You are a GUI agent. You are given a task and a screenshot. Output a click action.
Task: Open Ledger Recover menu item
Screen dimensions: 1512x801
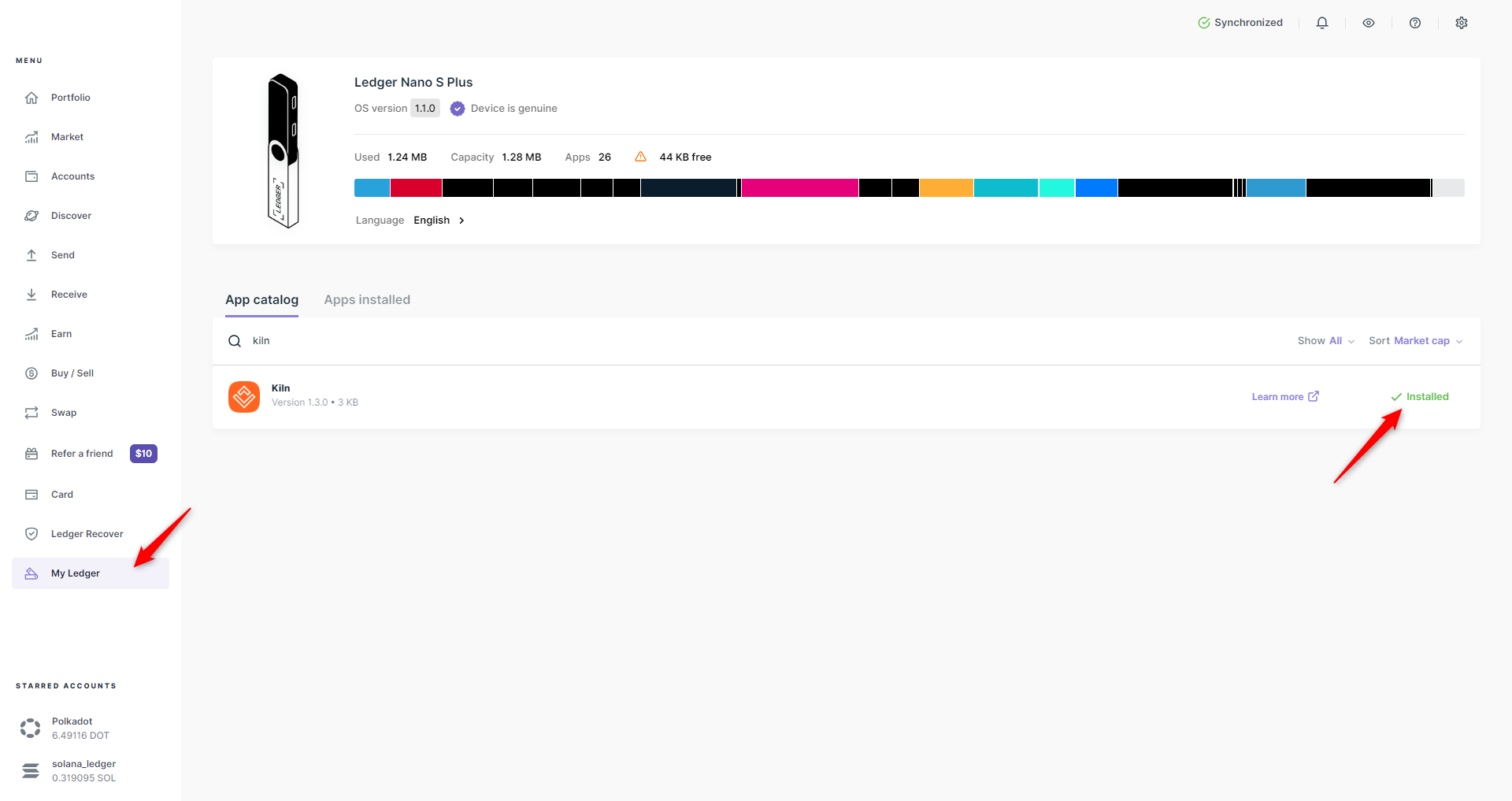pyautogui.click(x=91, y=534)
